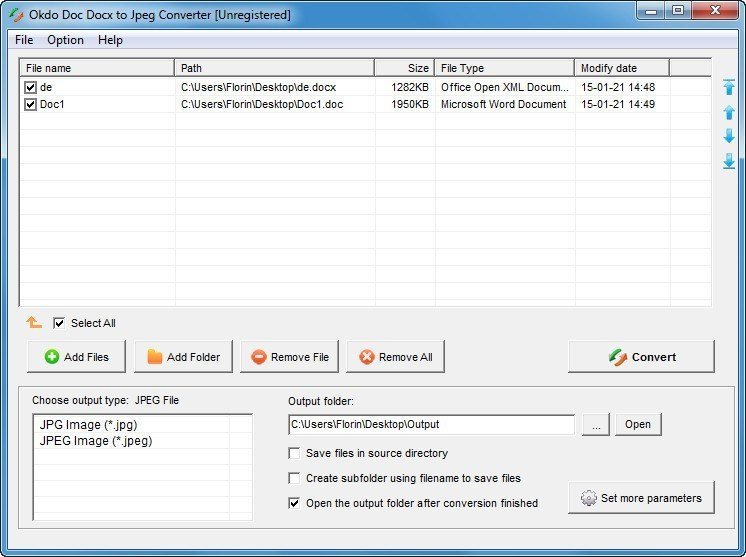The width and height of the screenshot is (746, 557).
Task: Click the move-to-bottom arrow icon
Action: tap(728, 160)
